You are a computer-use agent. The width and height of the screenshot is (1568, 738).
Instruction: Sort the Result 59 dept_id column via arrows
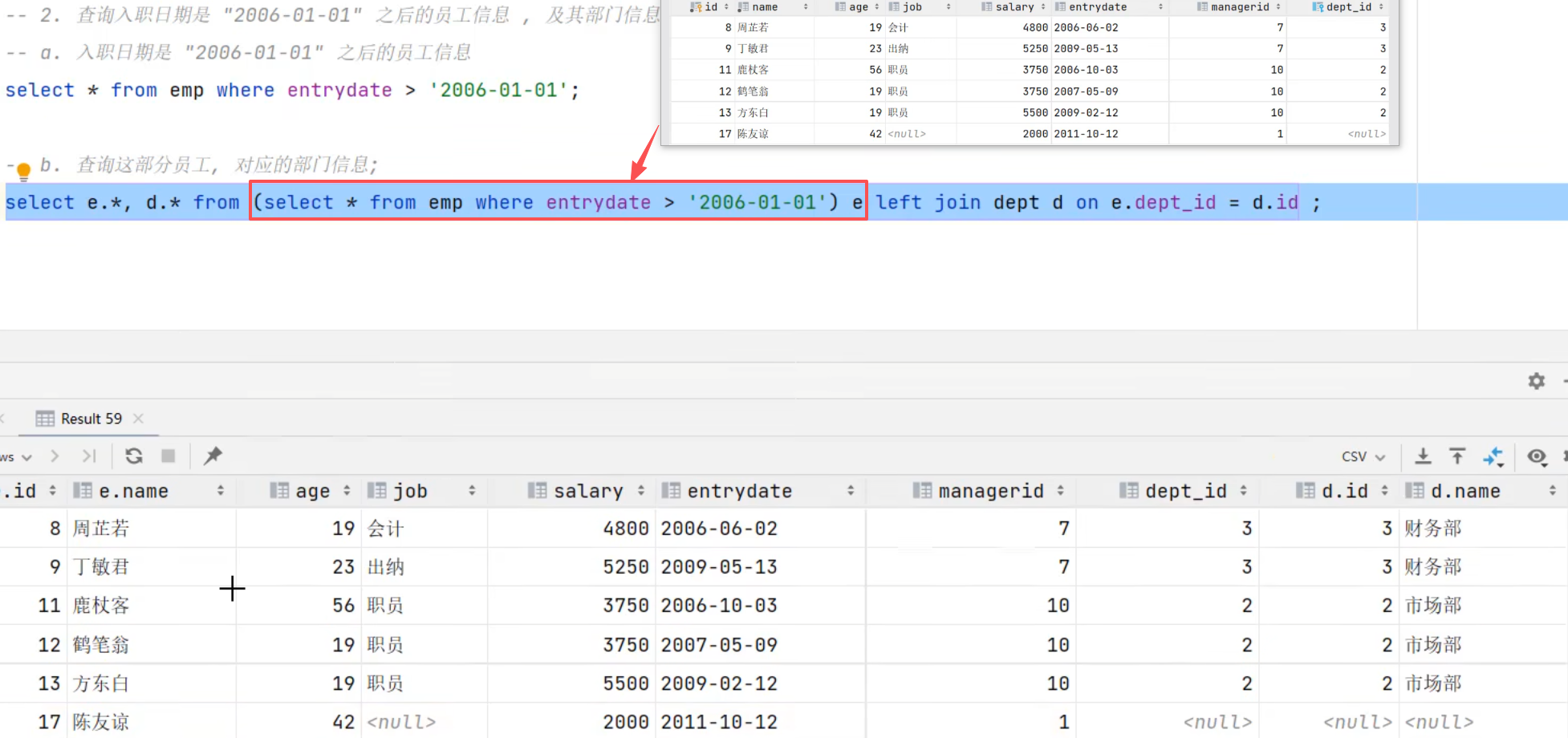click(x=1243, y=490)
